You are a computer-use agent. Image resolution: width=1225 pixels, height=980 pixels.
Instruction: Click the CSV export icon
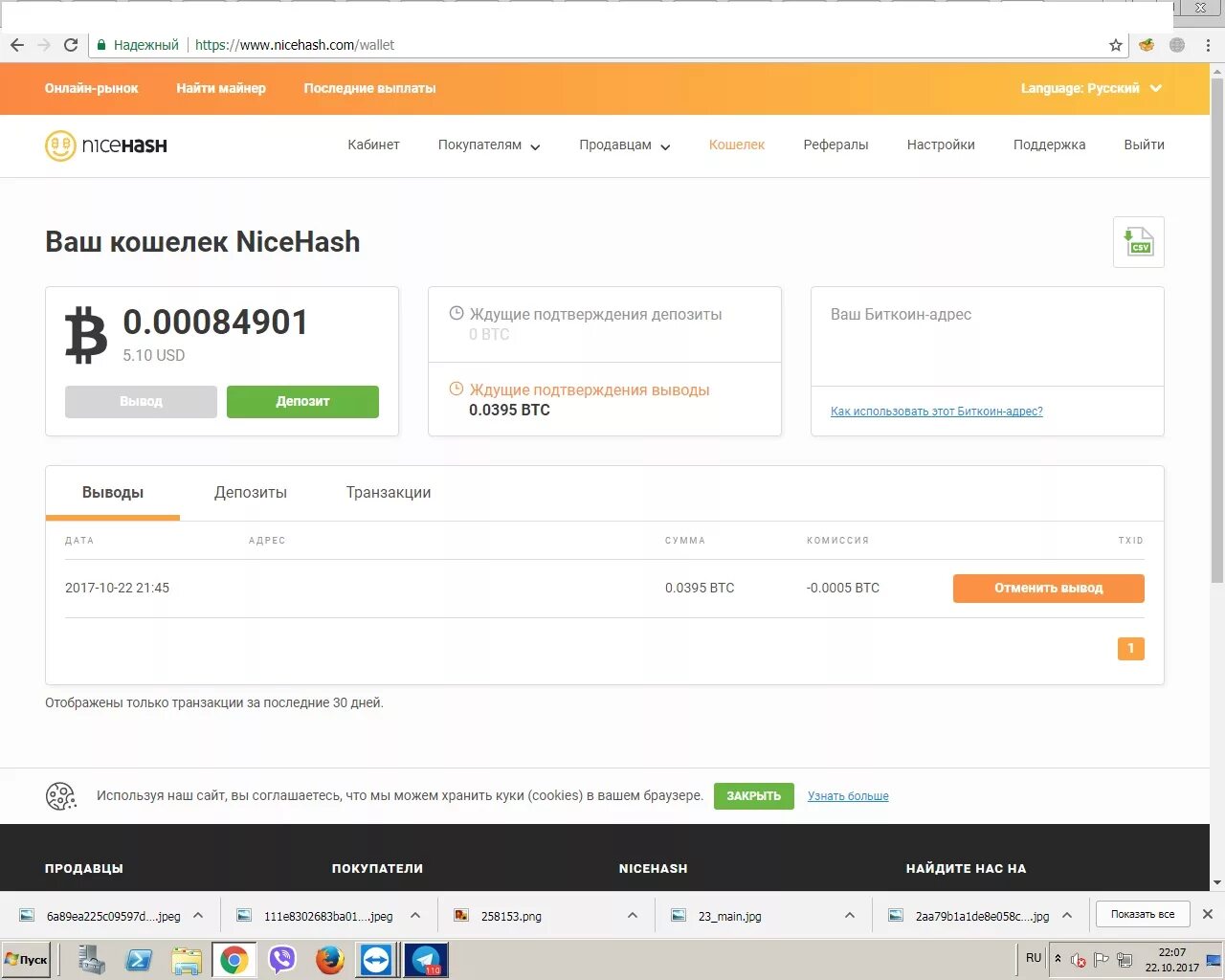click(x=1139, y=242)
